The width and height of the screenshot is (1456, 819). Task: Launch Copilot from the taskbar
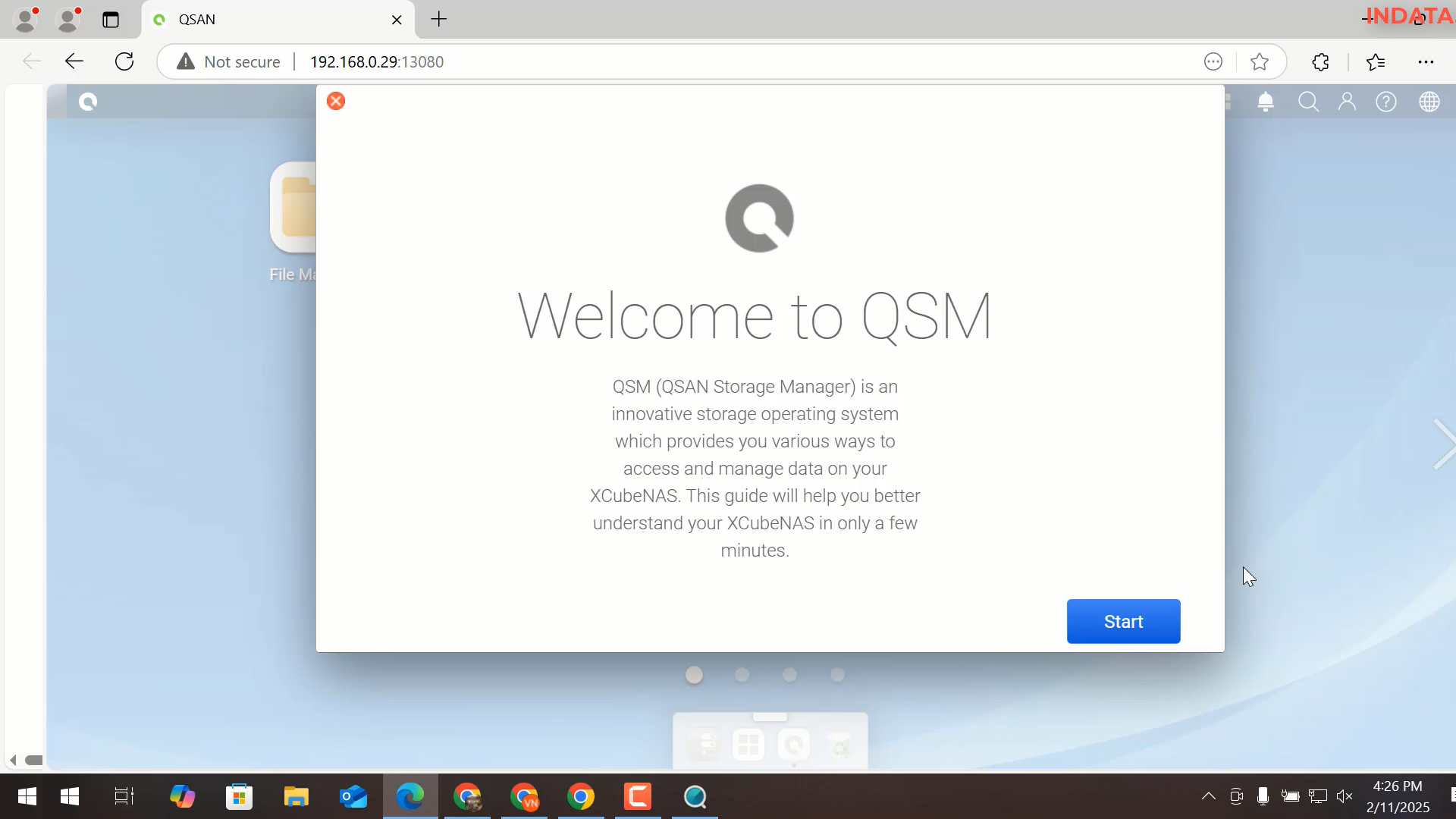tap(182, 796)
